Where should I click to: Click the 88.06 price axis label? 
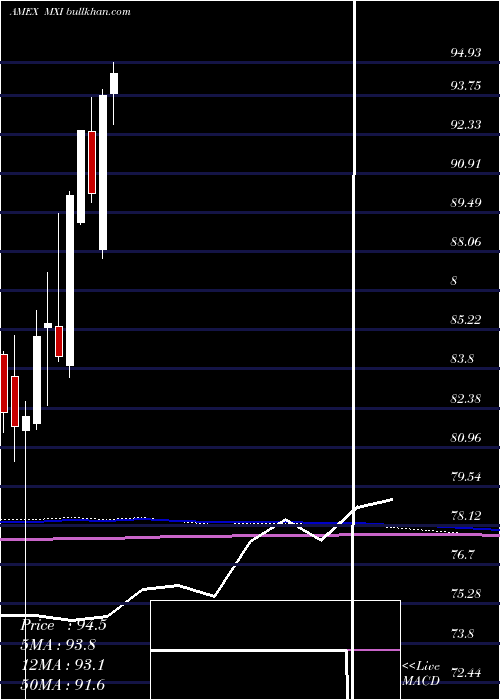(466, 242)
